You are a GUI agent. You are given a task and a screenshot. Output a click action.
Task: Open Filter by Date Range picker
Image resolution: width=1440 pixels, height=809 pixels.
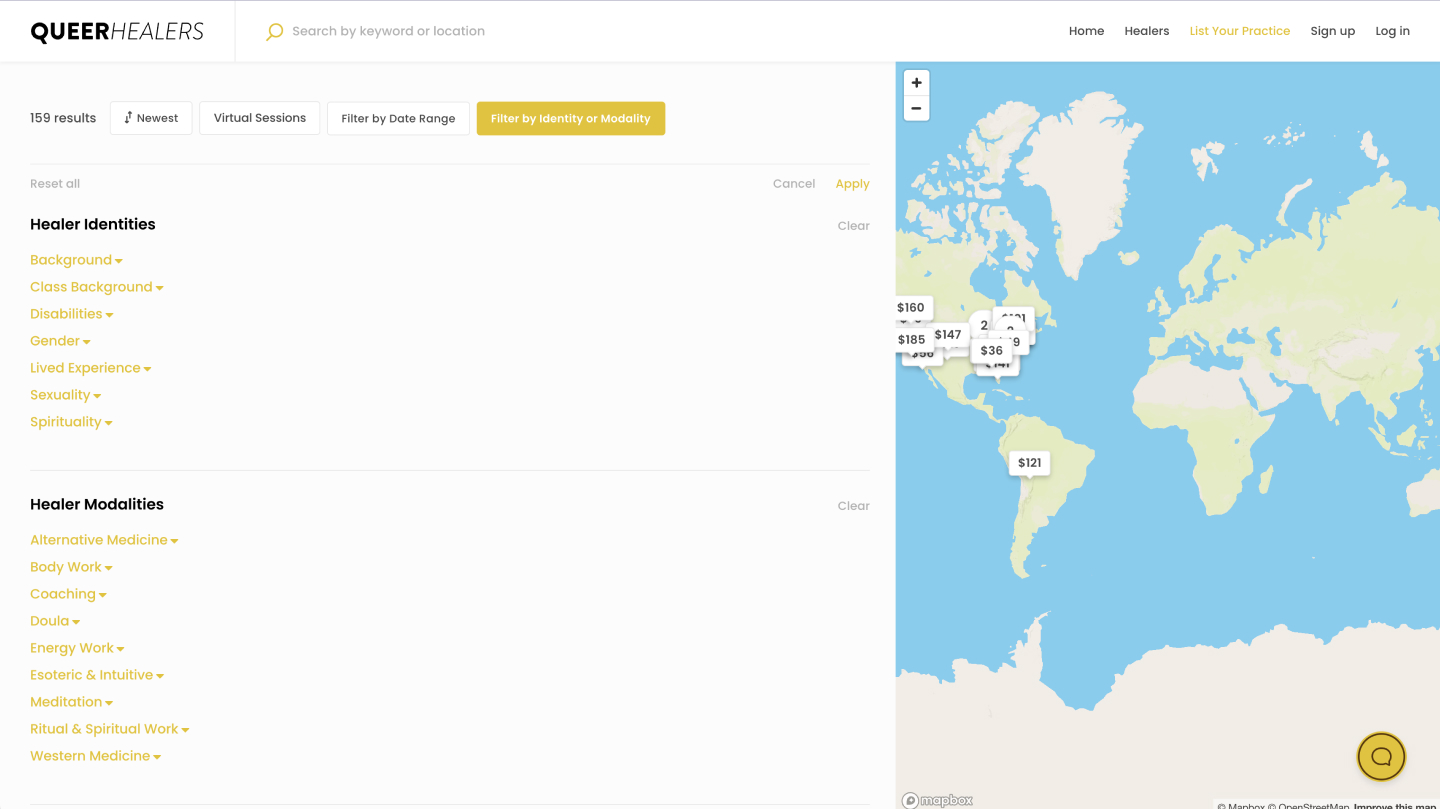click(398, 118)
